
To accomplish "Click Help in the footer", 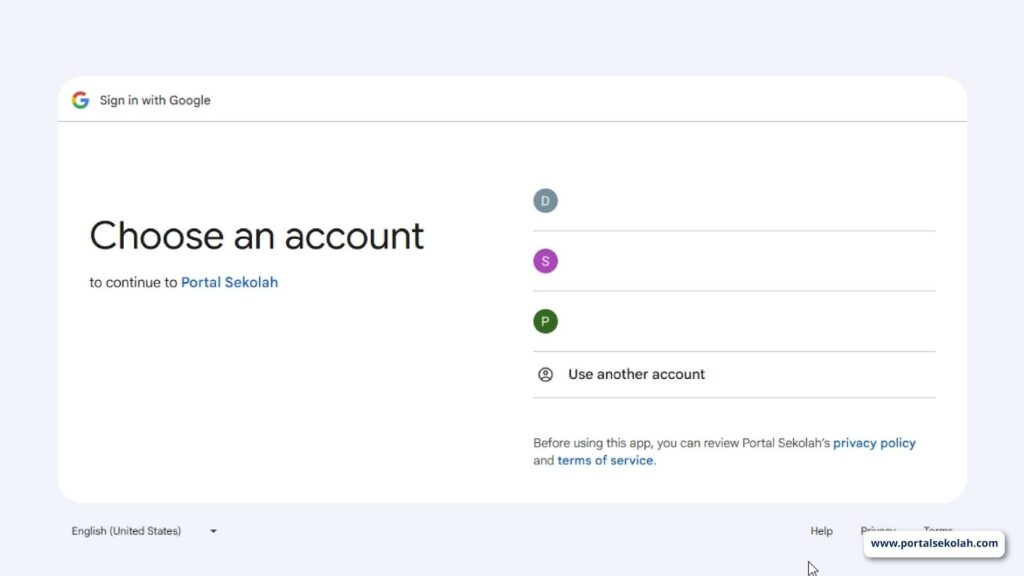I will point(821,532).
